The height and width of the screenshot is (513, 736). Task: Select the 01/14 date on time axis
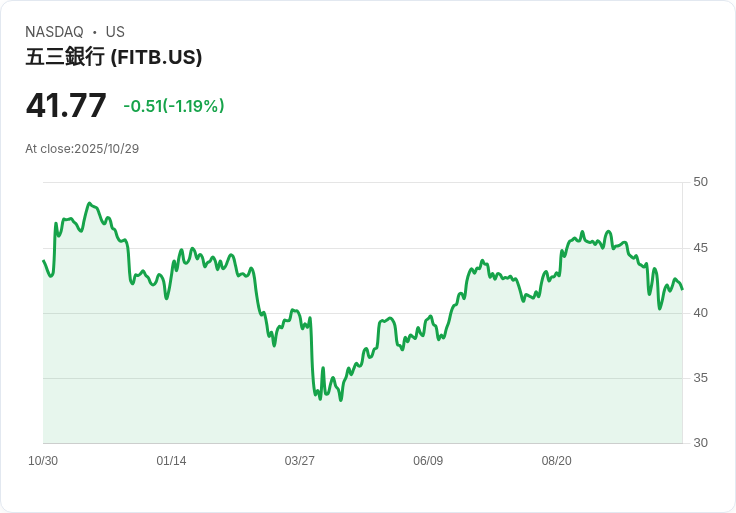(x=171, y=461)
